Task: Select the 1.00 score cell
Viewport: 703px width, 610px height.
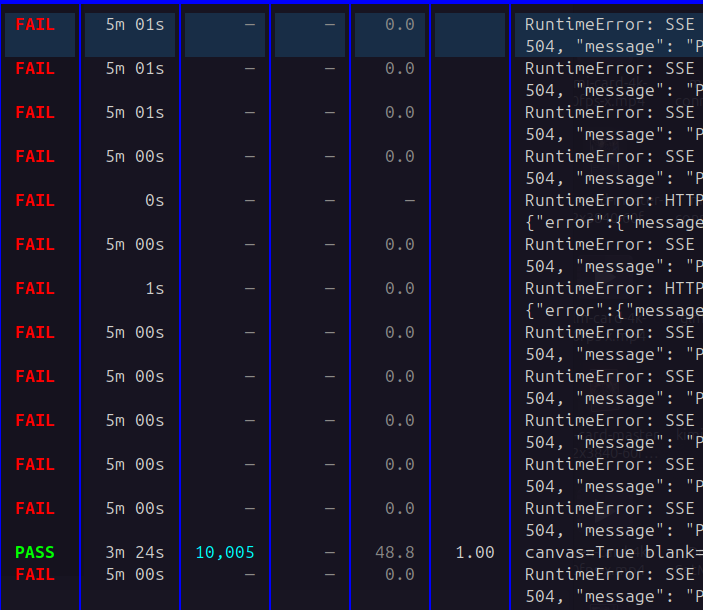Action: [x=475, y=552]
